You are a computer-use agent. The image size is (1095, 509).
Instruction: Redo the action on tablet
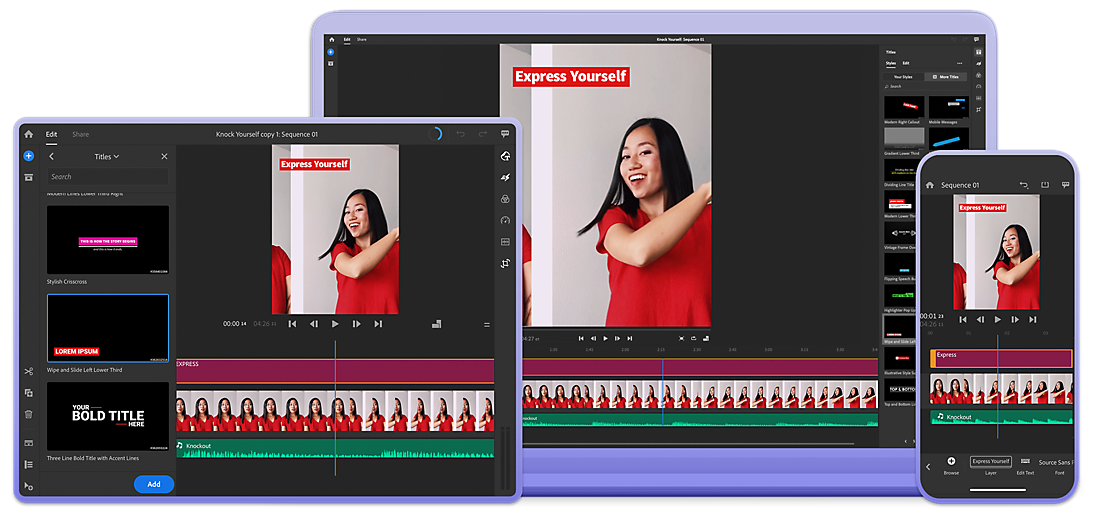[483, 134]
